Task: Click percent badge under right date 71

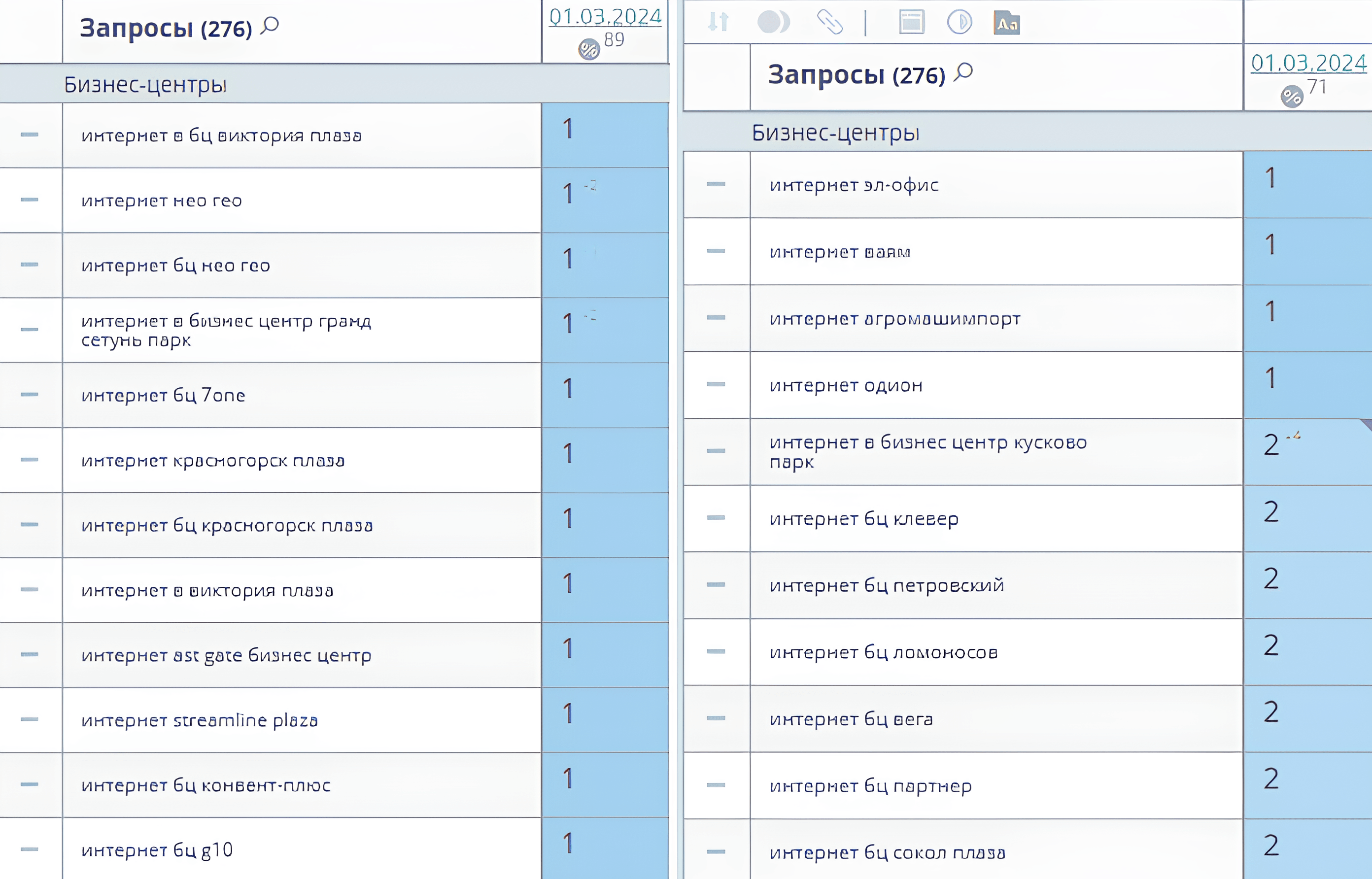Action: point(1292,96)
